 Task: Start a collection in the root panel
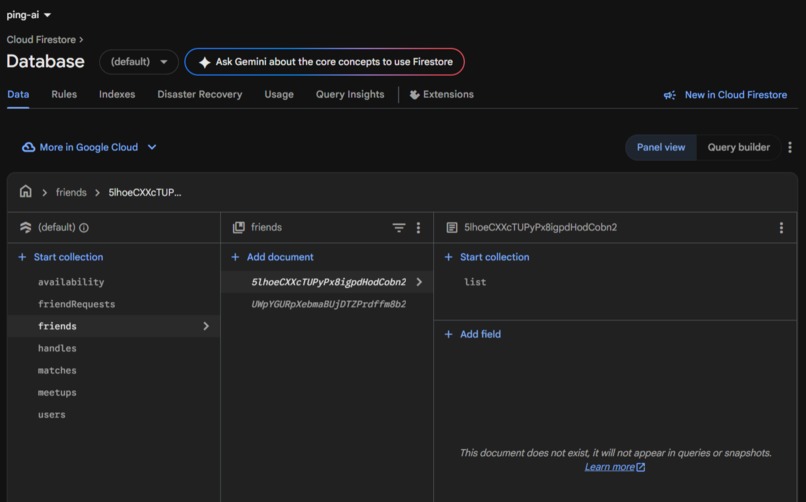(x=61, y=257)
